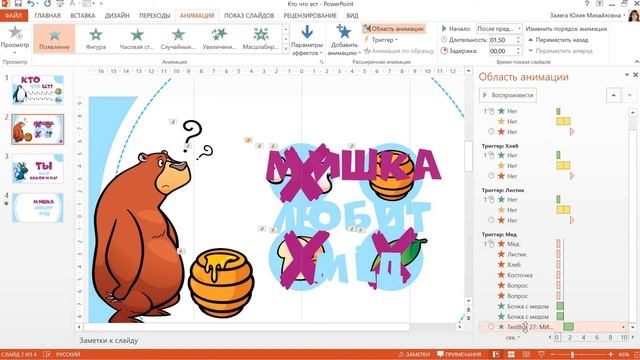640x360 pixels.
Task: Switch to Slide Sorter view icon
Action: pos(511,355)
